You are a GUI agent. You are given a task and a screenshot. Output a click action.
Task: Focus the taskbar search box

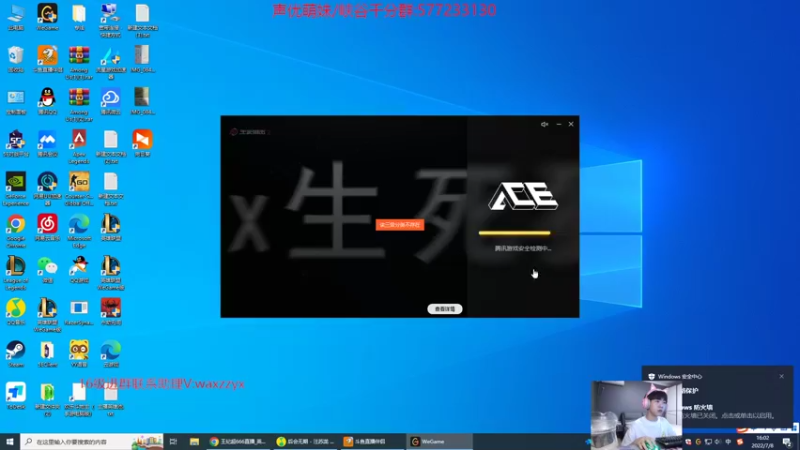pos(92,441)
